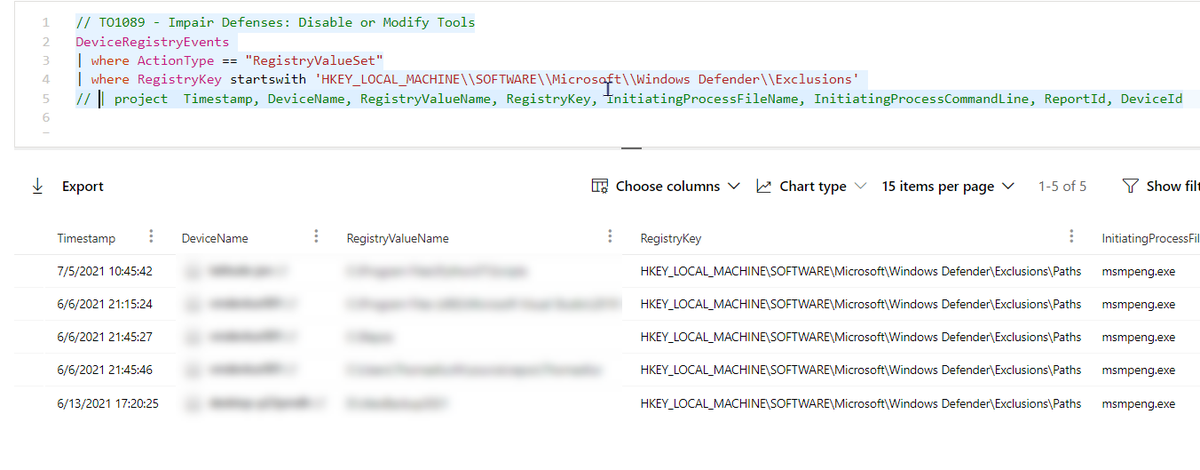
Task: Click the editor-results pane splitter handle
Action: 632,148
